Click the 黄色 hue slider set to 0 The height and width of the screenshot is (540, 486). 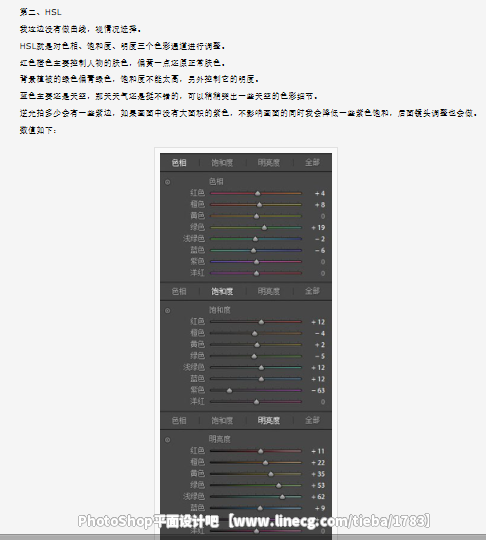coord(256,216)
